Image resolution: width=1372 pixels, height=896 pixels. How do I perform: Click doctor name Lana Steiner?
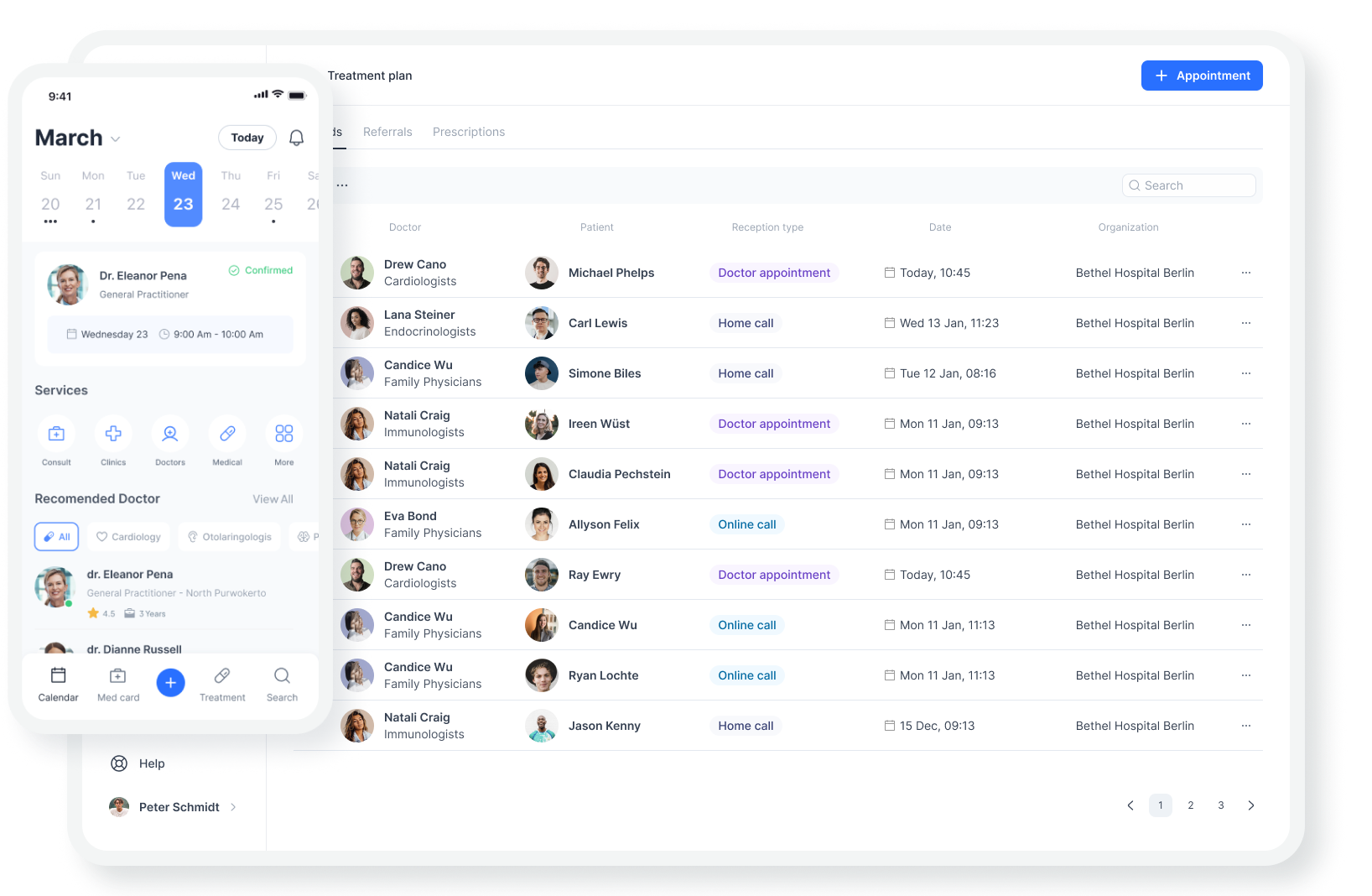[419, 315]
